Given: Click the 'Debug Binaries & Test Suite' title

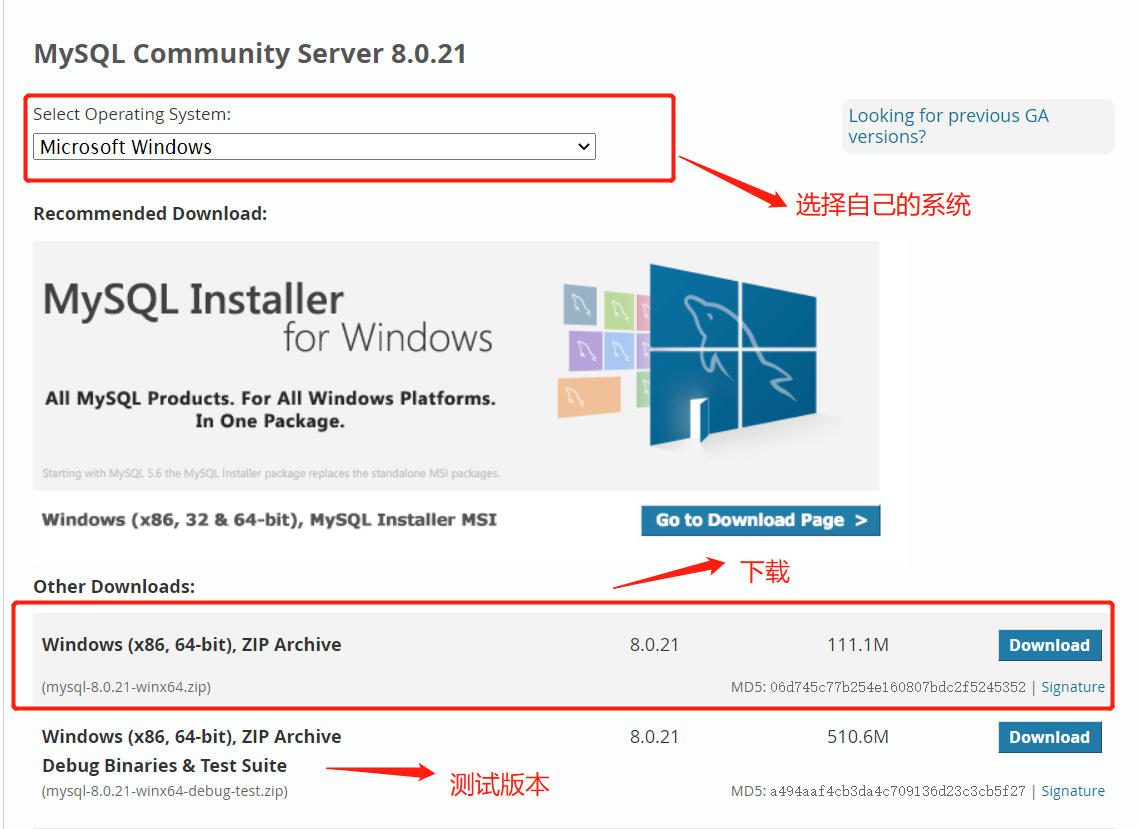Looking at the screenshot, I should 164,766.
